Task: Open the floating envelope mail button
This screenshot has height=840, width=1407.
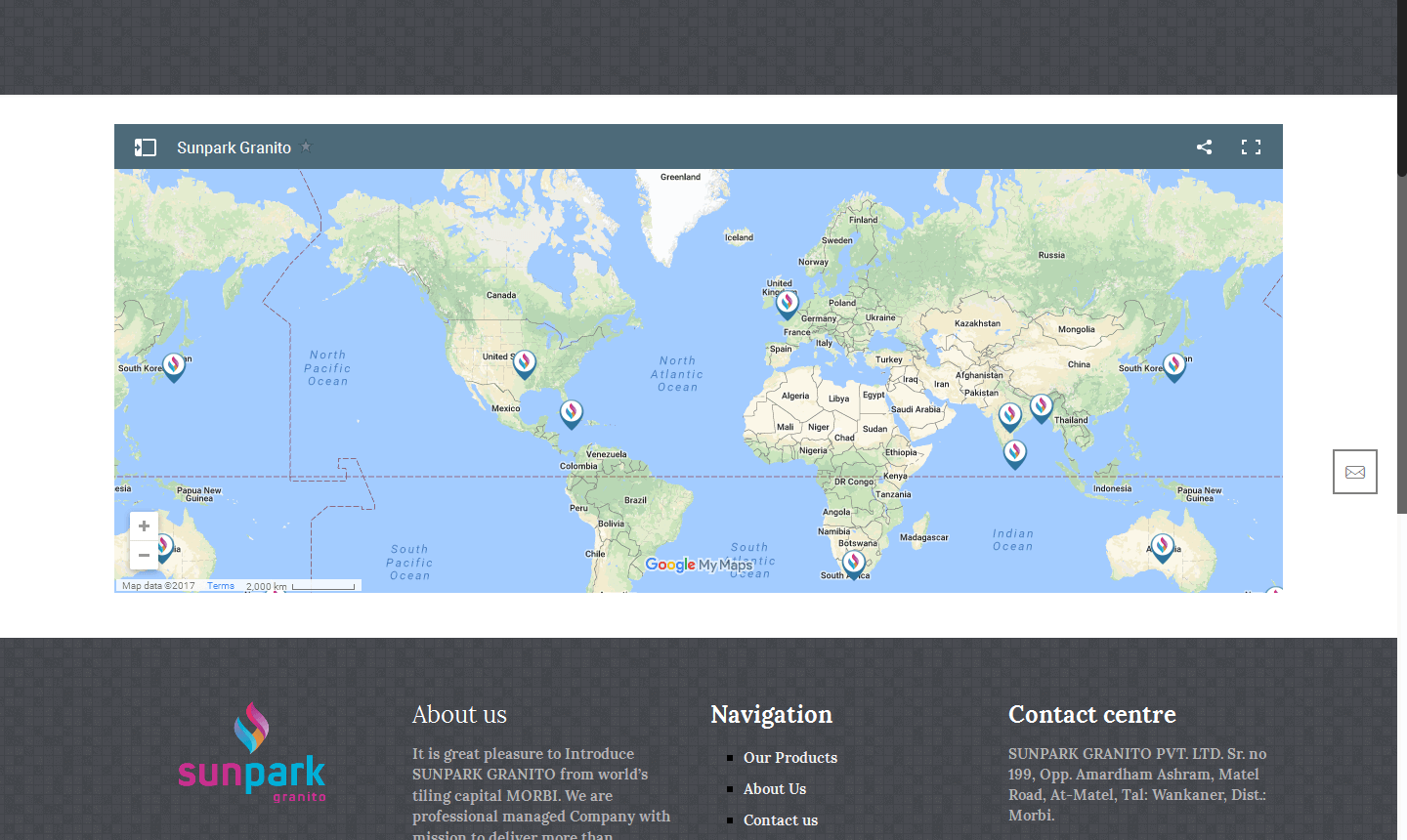Action: tap(1355, 472)
